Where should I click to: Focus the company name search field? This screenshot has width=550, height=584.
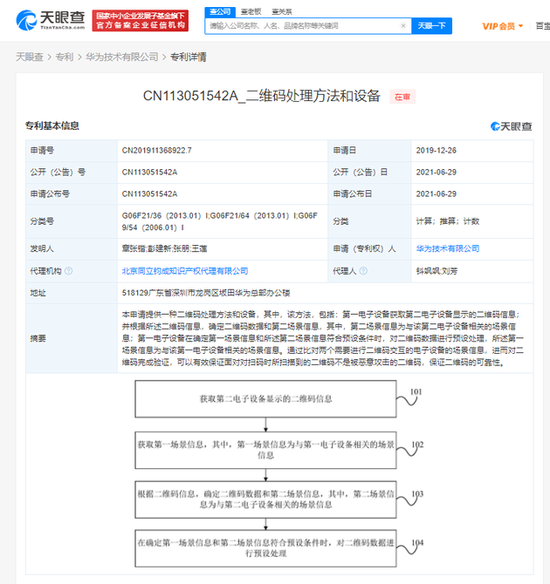tap(302, 26)
